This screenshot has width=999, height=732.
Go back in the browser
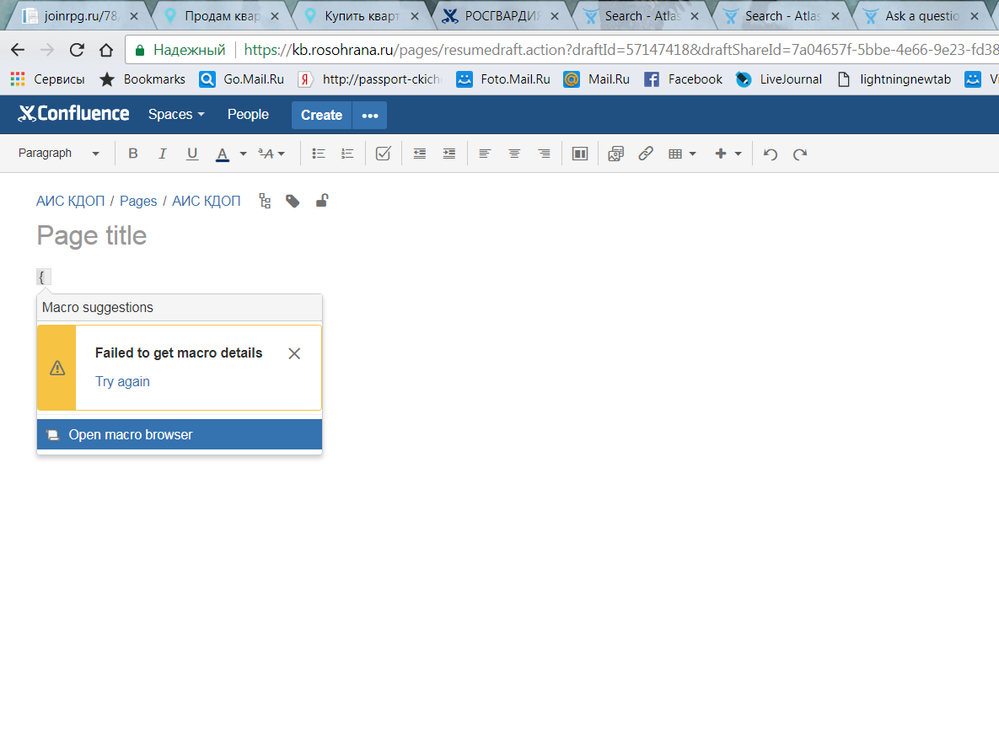point(18,50)
